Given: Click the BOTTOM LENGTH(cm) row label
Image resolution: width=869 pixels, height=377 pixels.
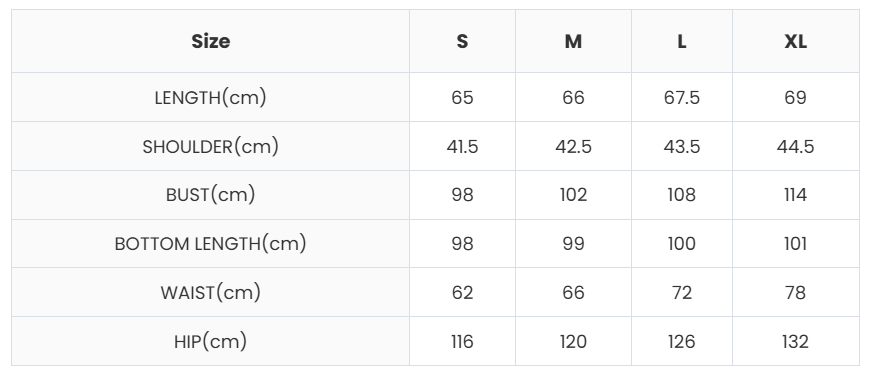Looking at the screenshot, I should (x=211, y=244).
